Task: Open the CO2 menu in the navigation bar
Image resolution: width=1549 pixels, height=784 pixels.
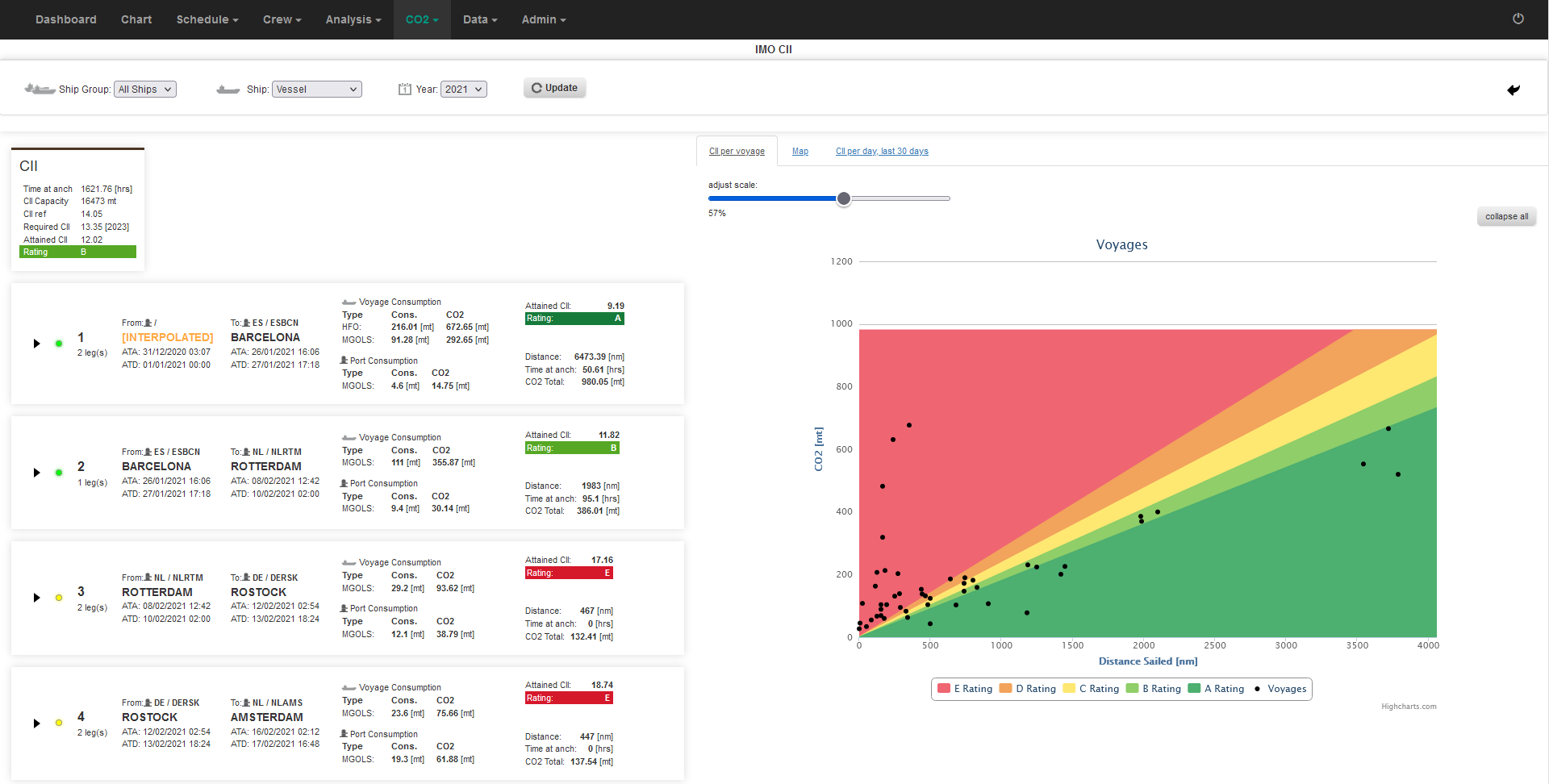Action: tap(421, 19)
